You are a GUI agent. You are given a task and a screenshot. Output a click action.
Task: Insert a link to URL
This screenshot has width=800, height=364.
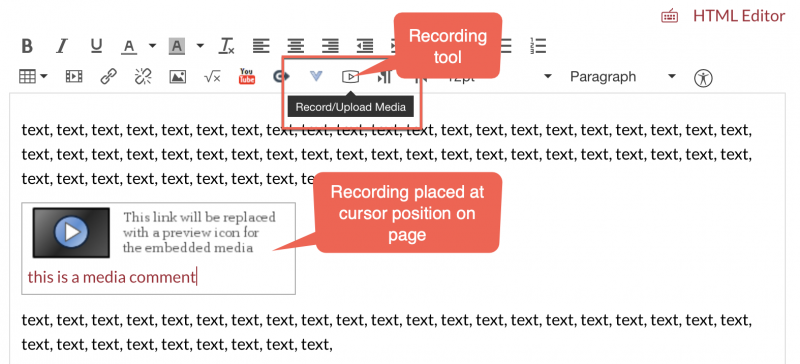[108, 77]
